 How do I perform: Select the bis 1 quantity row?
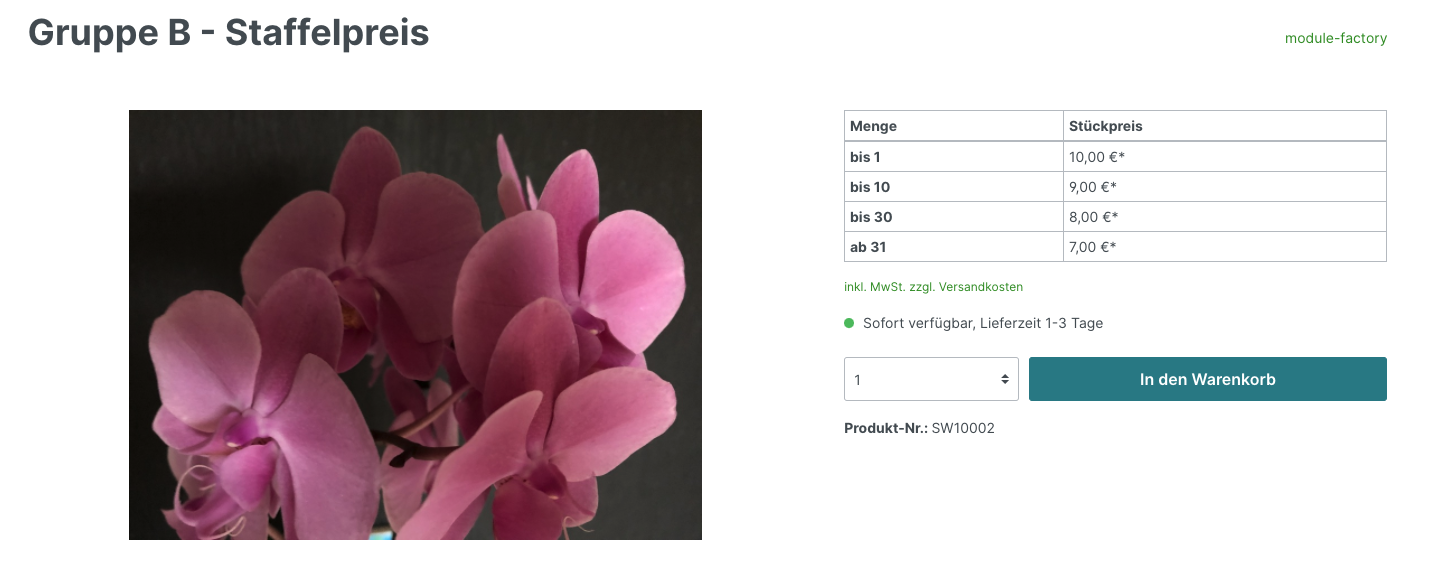point(1115,157)
